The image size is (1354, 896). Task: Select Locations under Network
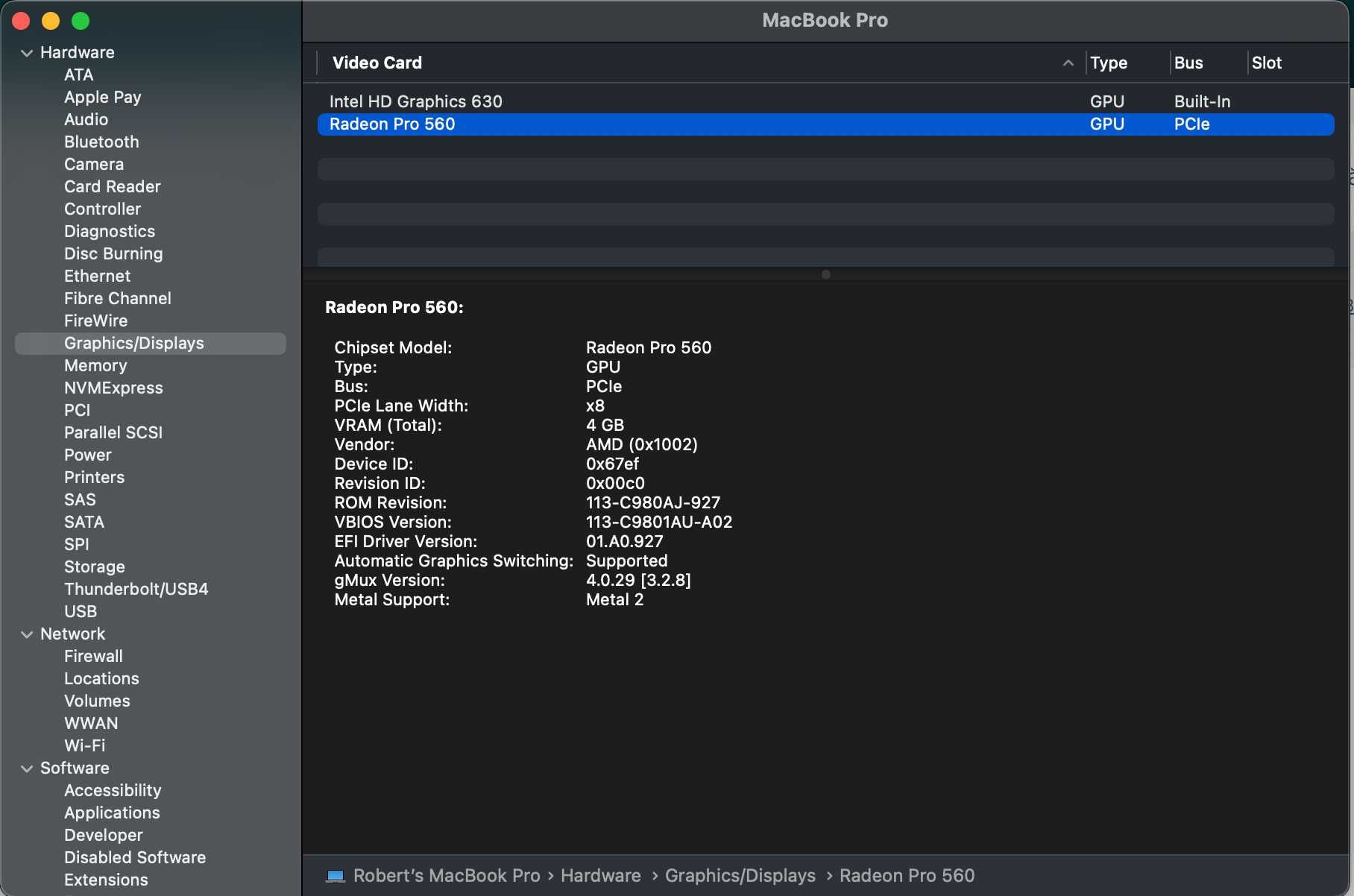(x=101, y=679)
